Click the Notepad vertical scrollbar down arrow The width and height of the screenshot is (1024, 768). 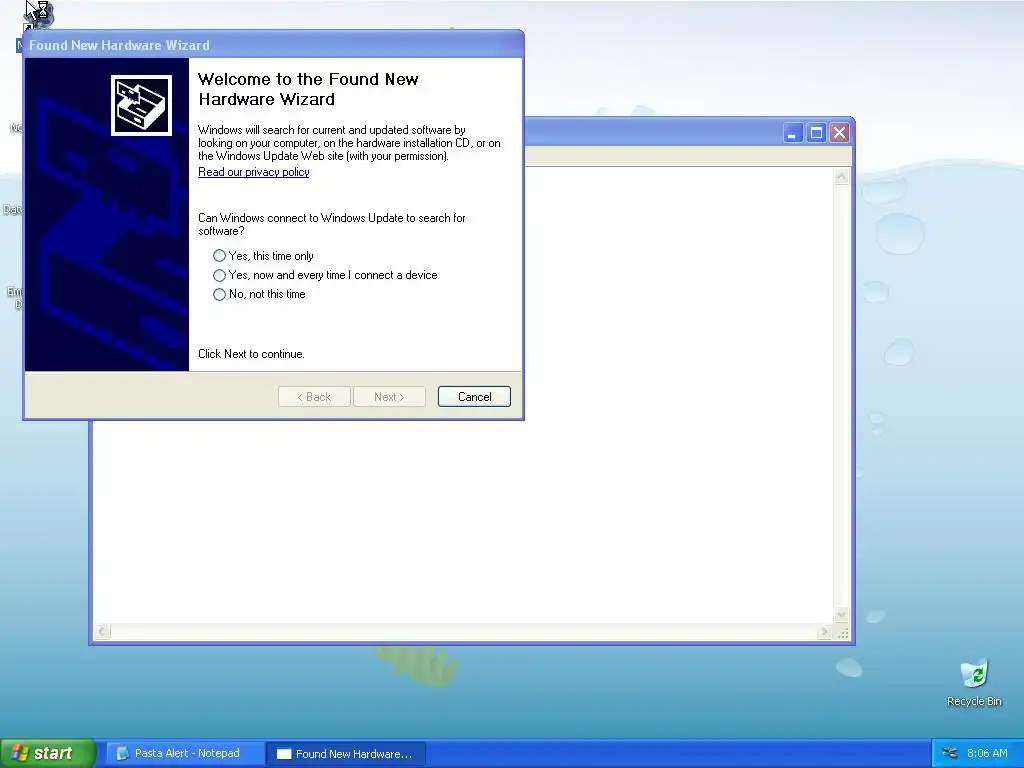coord(841,615)
